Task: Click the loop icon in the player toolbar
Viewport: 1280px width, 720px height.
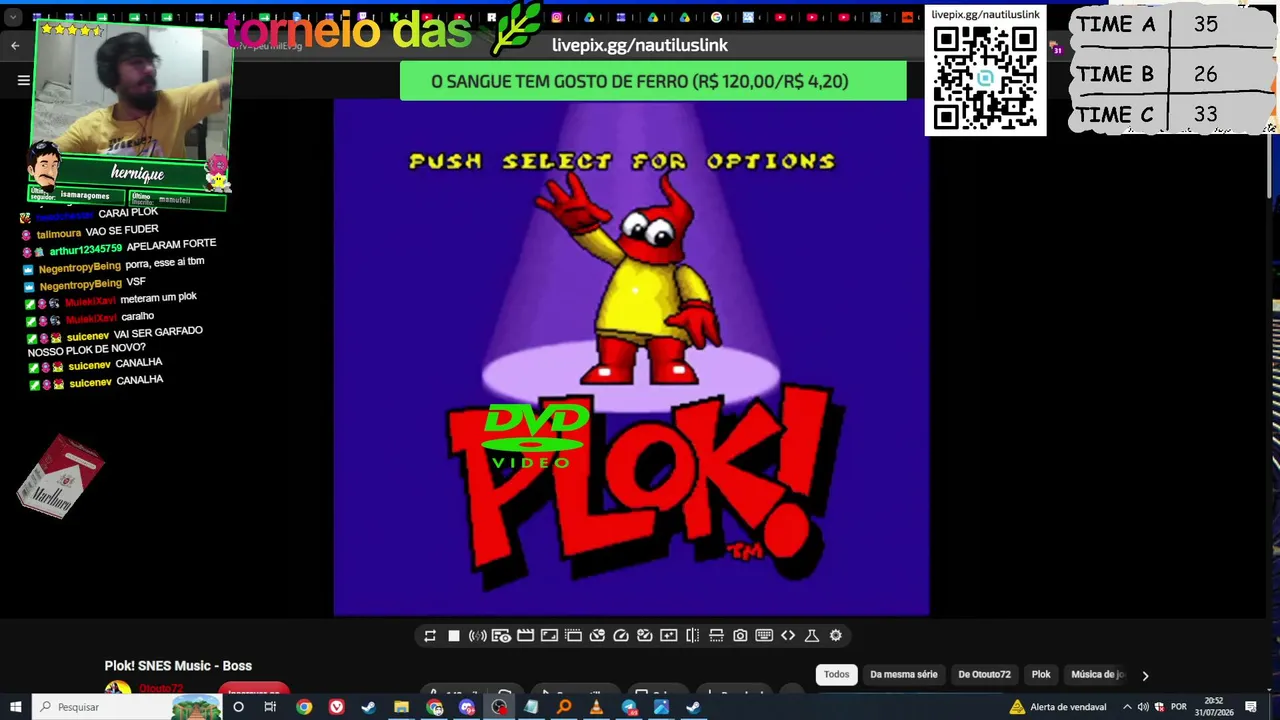Action: (x=430, y=636)
